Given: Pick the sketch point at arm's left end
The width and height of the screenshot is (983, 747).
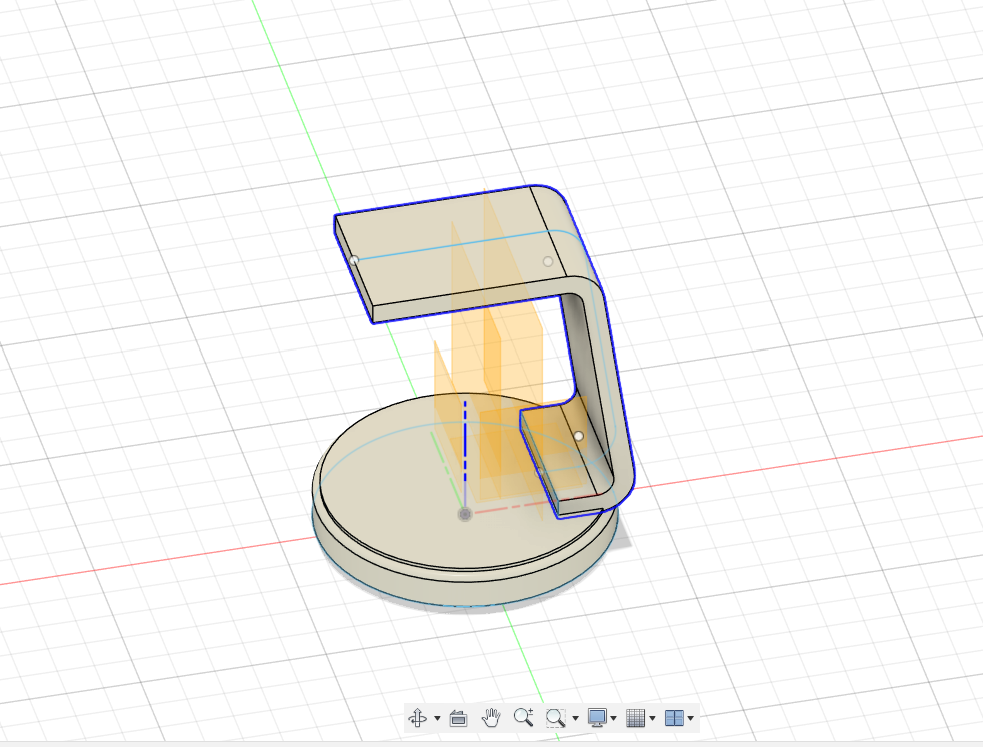Looking at the screenshot, I should tap(354, 259).
